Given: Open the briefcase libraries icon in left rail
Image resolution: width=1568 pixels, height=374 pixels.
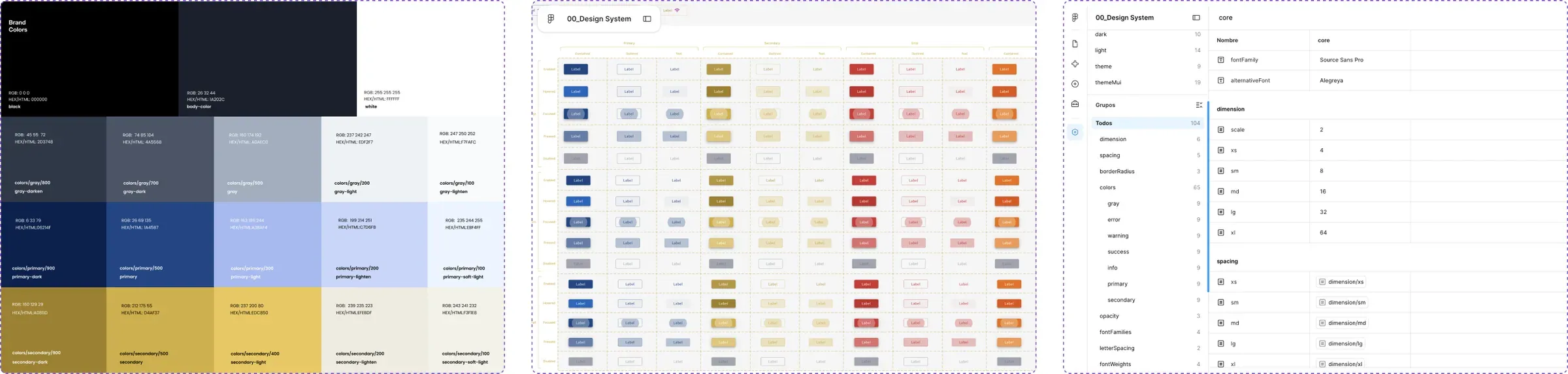Looking at the screenshot, I should point(1075,104).
